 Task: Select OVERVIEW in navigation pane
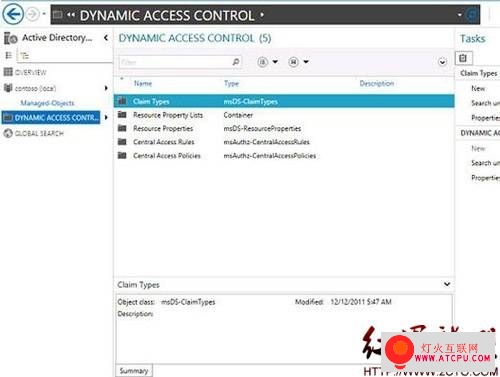[31, 72]
